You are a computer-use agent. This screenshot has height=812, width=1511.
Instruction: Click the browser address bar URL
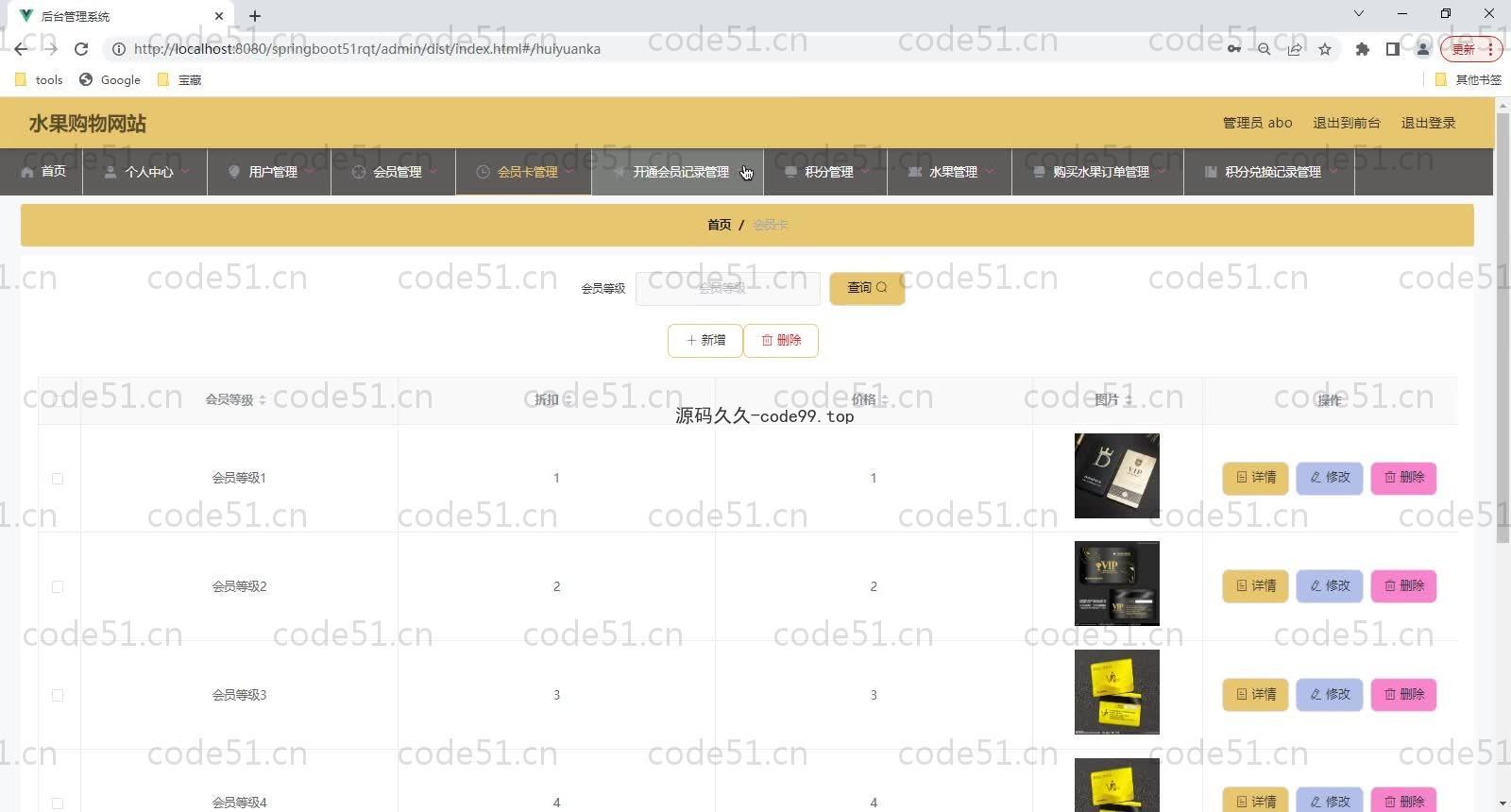[366, 49]
